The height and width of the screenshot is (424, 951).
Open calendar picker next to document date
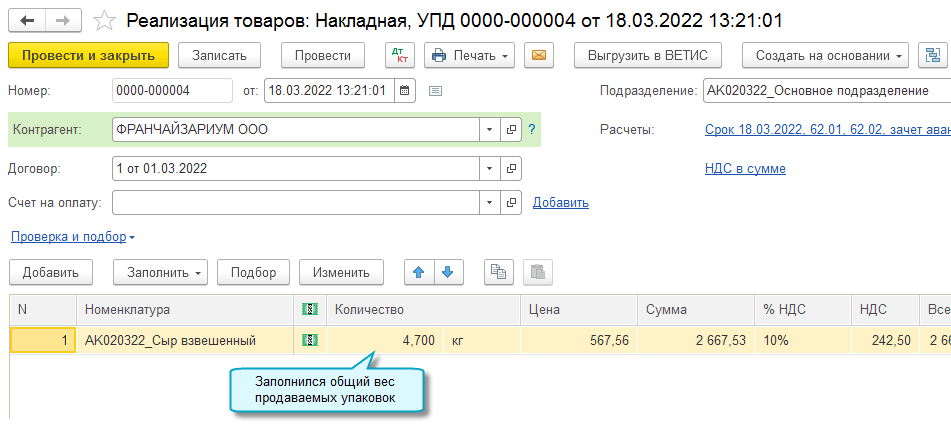(405, 92)
